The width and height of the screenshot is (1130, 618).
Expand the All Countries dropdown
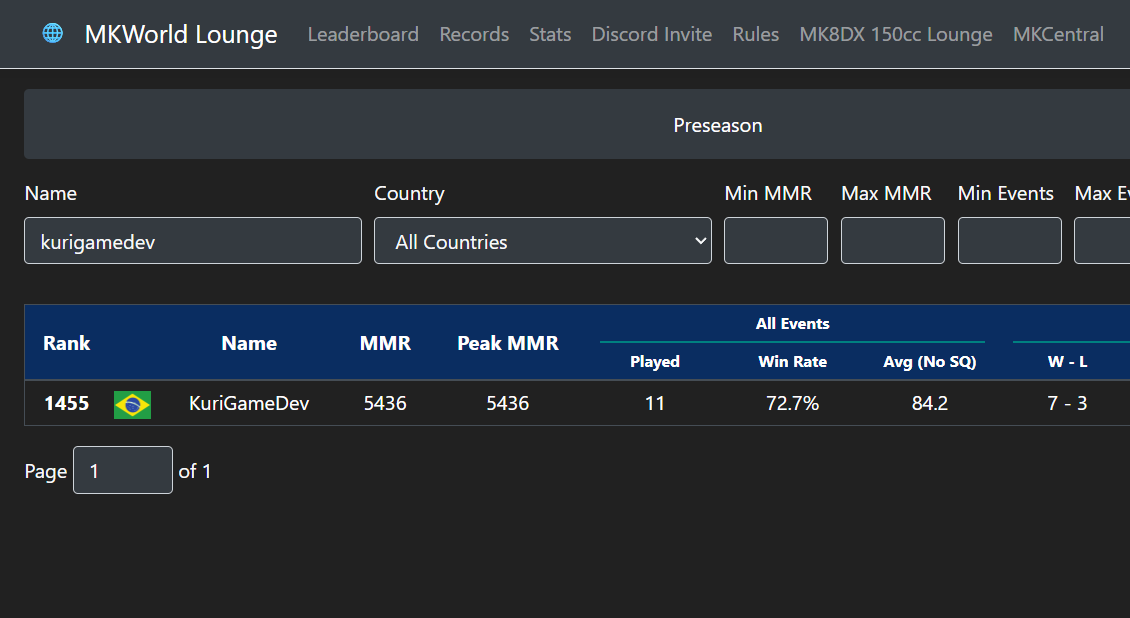543,241
